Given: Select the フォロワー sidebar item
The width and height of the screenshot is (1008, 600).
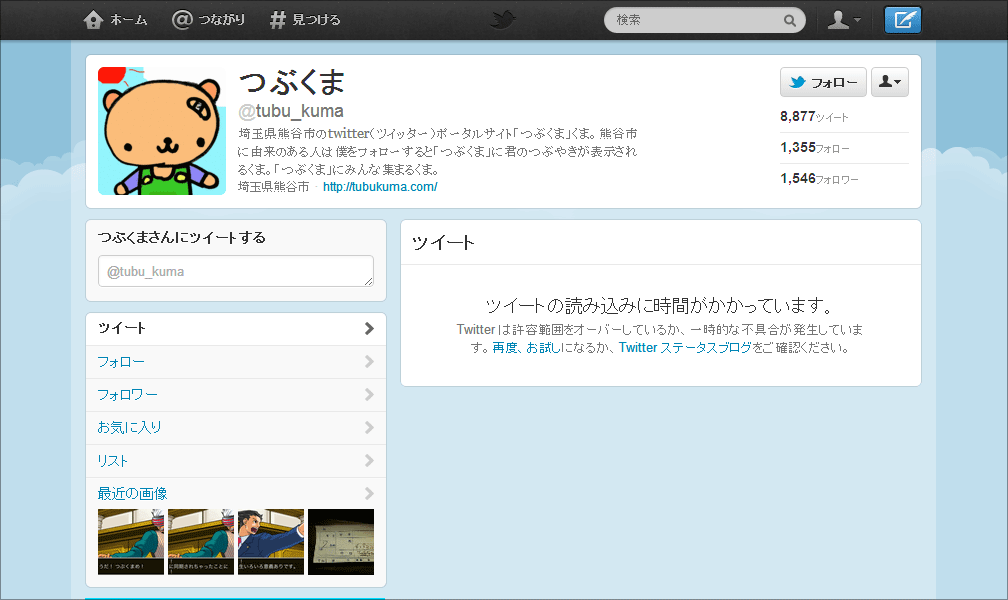Looking at the screenshot, I should (236, 395).
